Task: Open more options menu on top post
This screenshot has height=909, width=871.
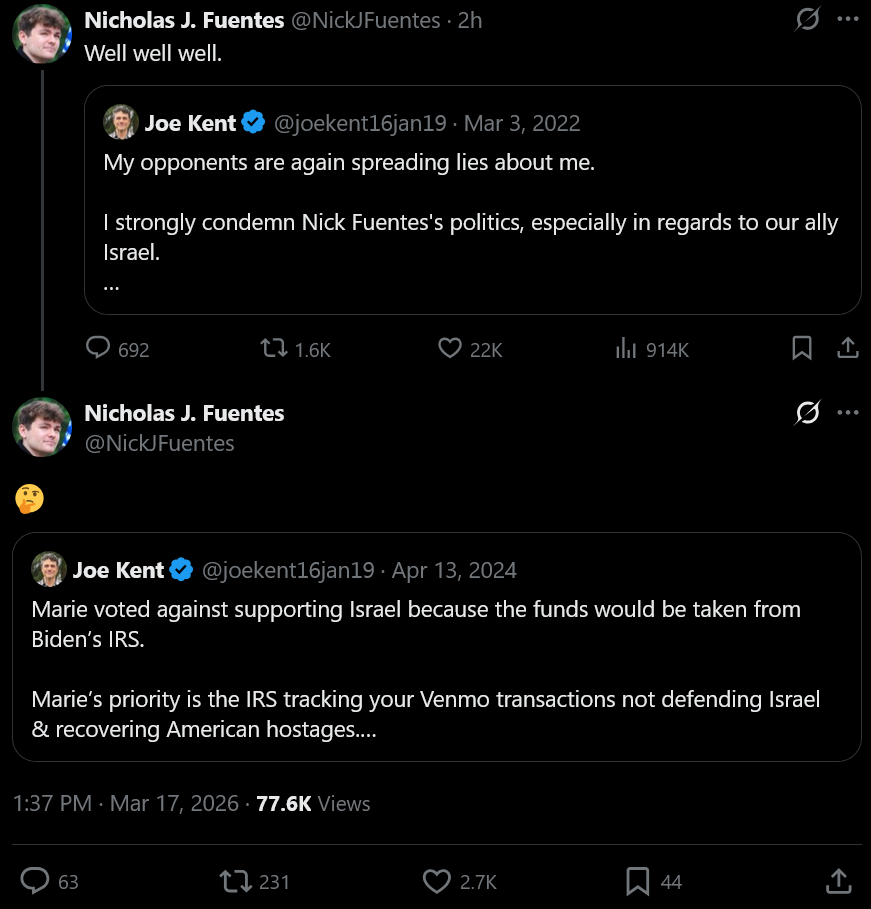Action: pyautogui.click(x=847, y=20)
